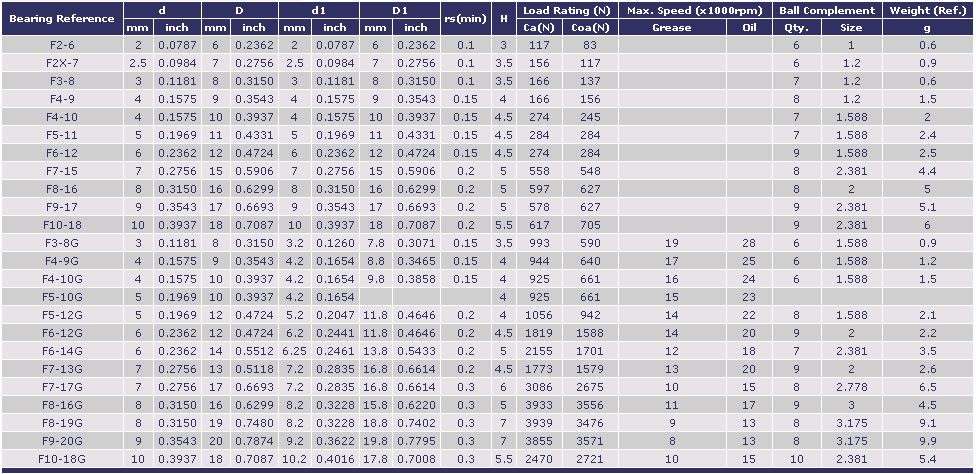Click the Ca(N) sub-header
976x474 pixels.
(540, 28)
